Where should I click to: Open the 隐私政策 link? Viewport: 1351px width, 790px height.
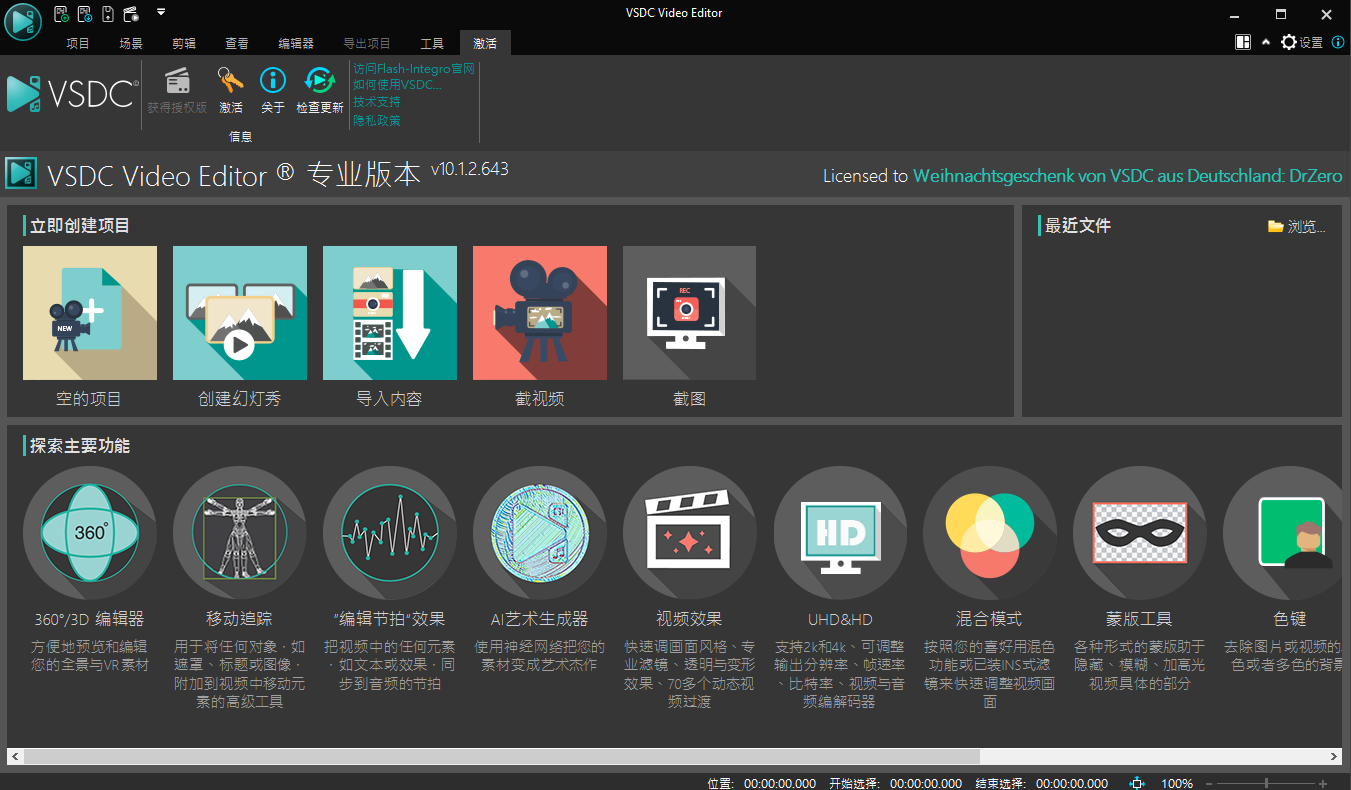click(377, 120)
